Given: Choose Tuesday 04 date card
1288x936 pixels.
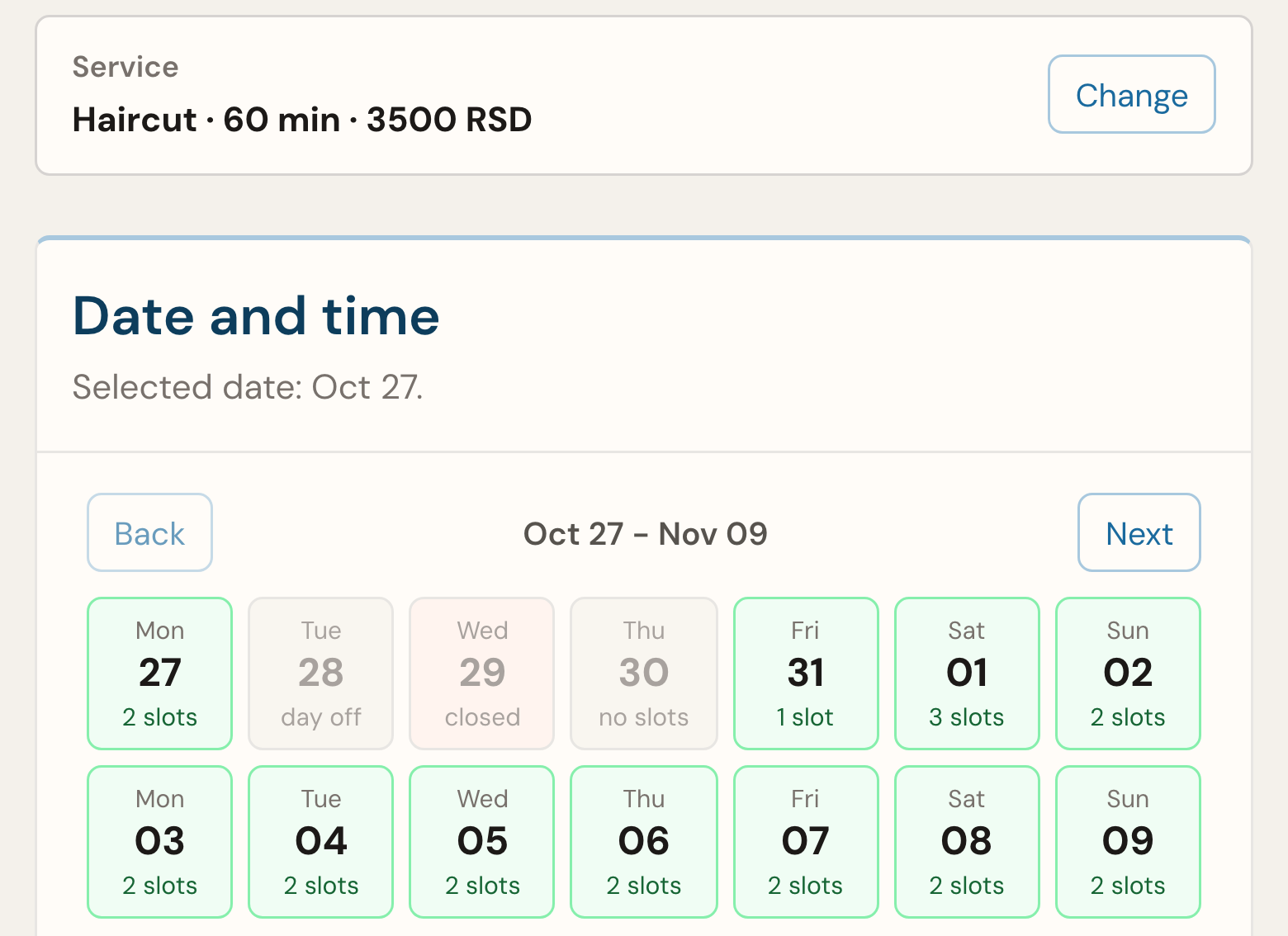Looking at the screenshot, I should (x=320, y=842).
